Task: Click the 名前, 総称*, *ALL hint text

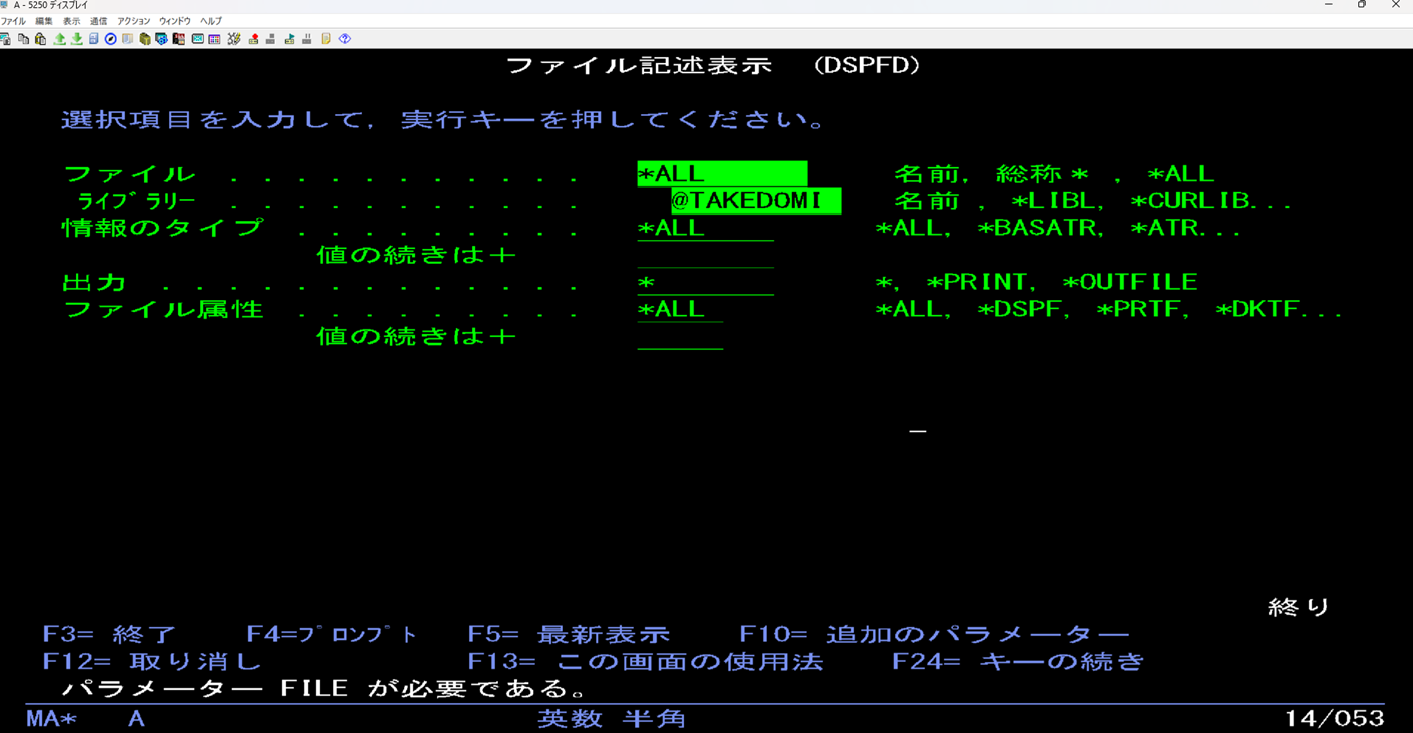Action: (1053, 174)
